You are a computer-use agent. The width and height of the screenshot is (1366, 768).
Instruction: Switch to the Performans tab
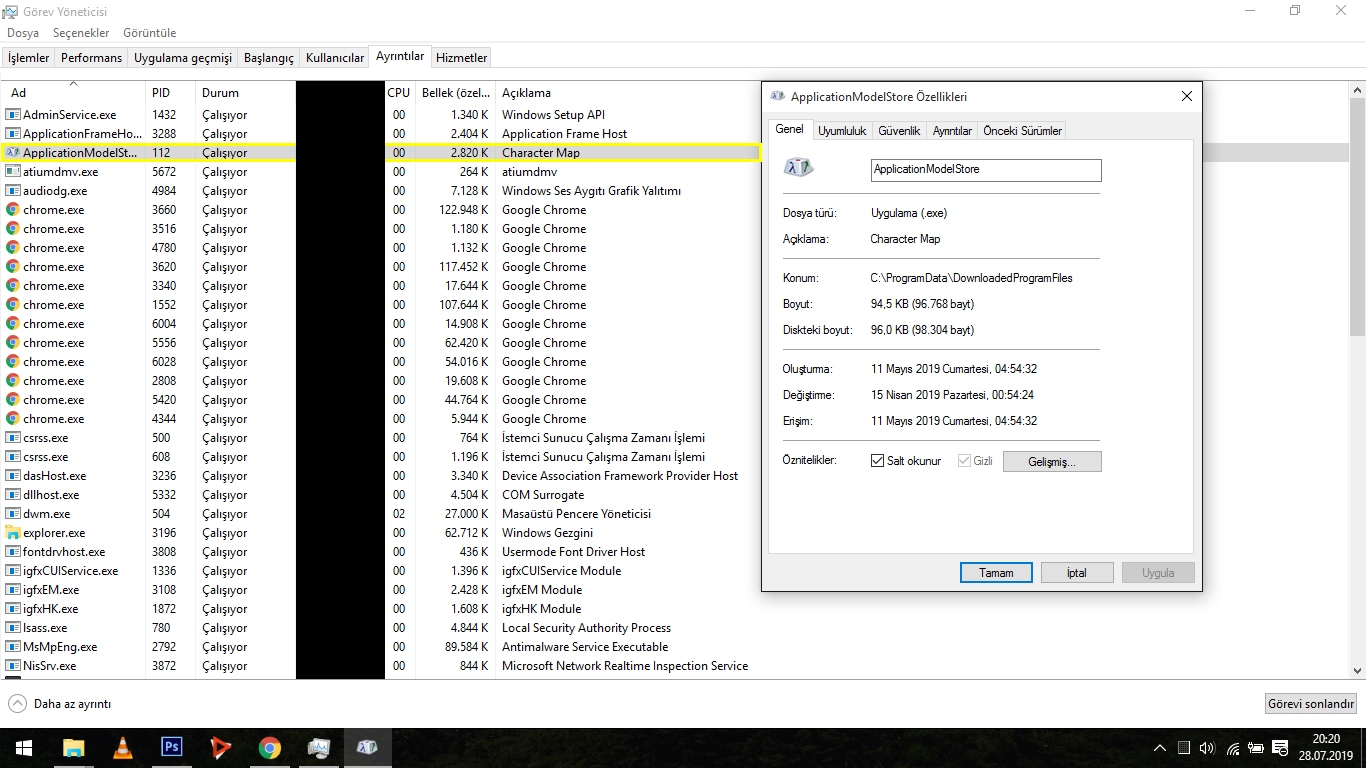point(91,58)
